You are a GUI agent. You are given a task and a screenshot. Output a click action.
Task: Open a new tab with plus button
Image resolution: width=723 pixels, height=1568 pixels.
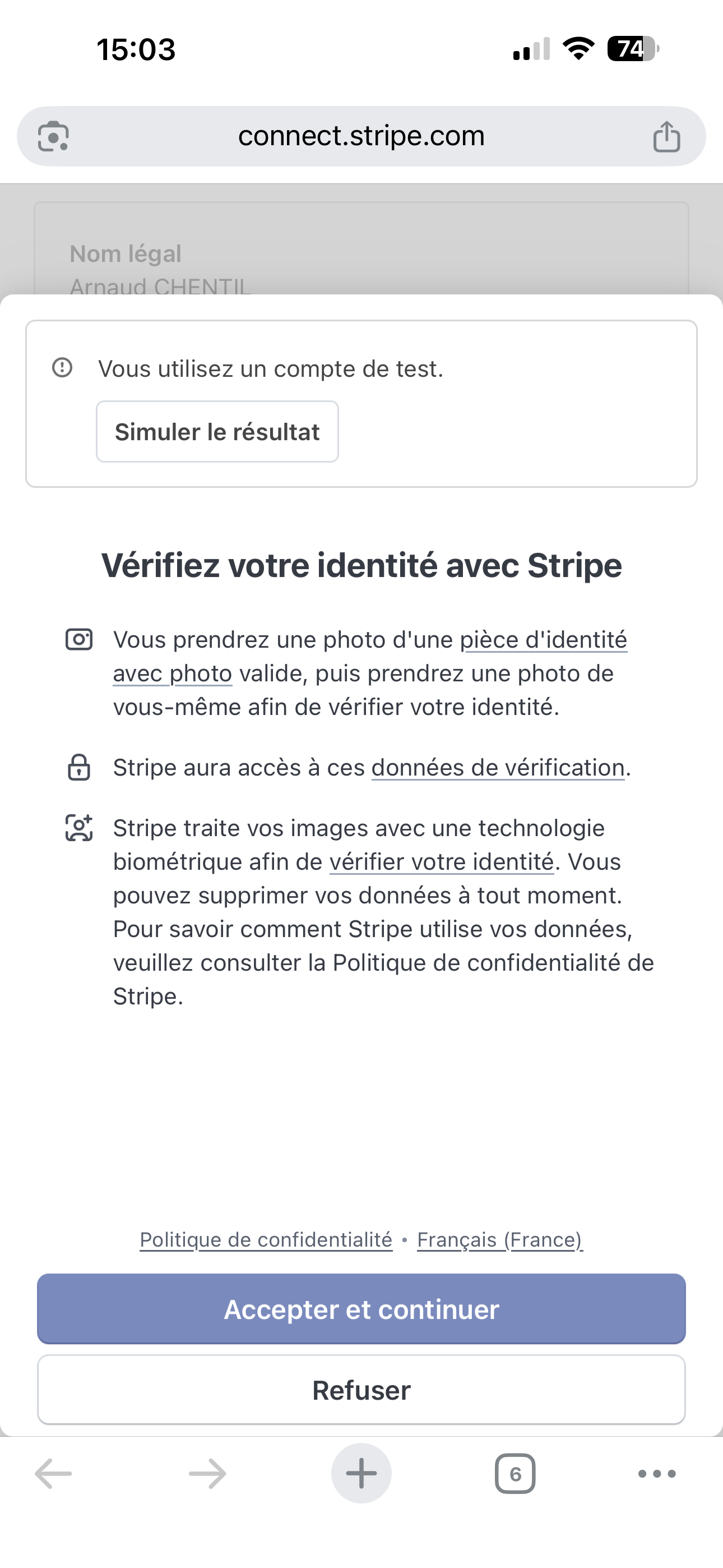(361, 1474)
